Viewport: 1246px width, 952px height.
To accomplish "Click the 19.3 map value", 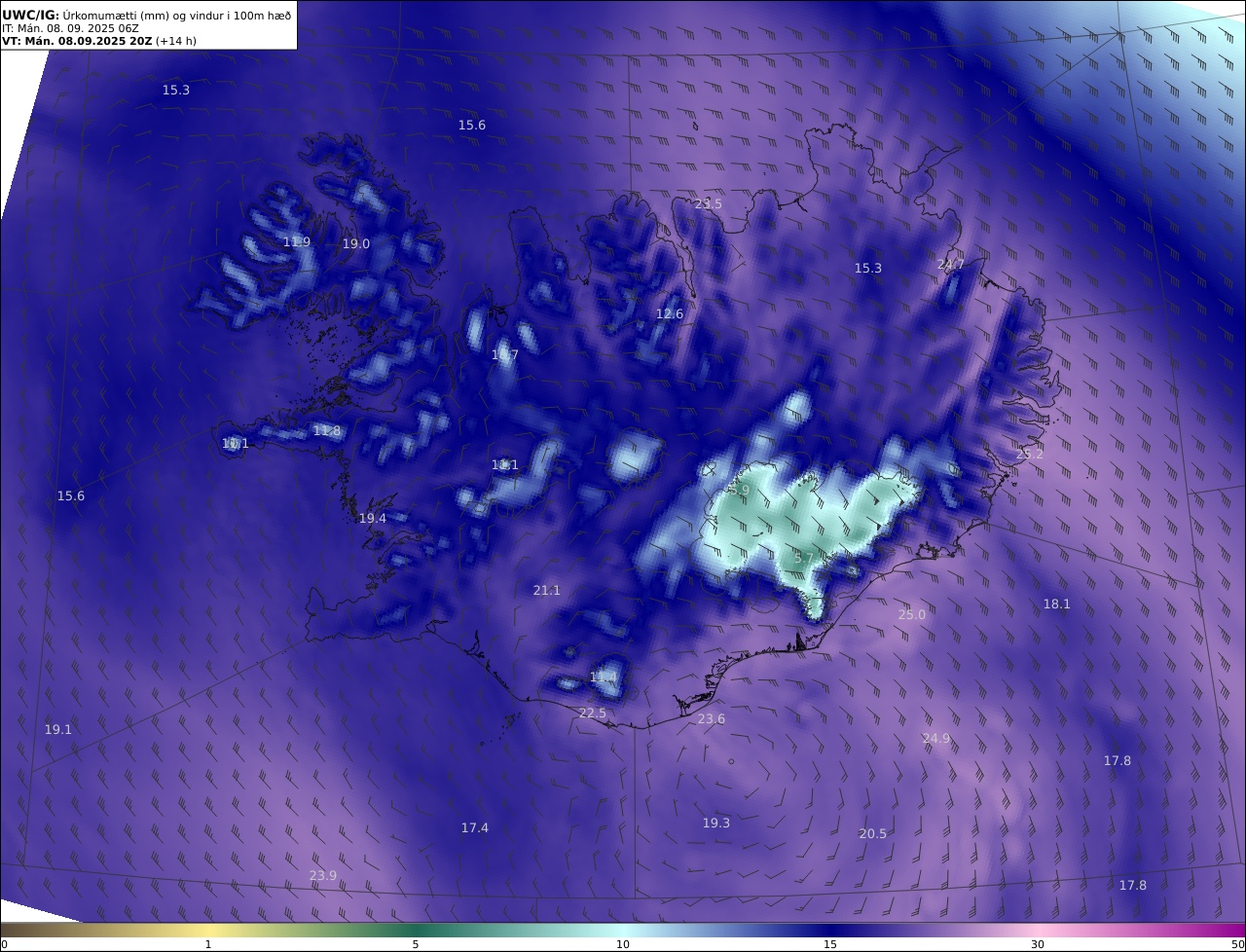I will pyautogui.click(x=716, y=824).
